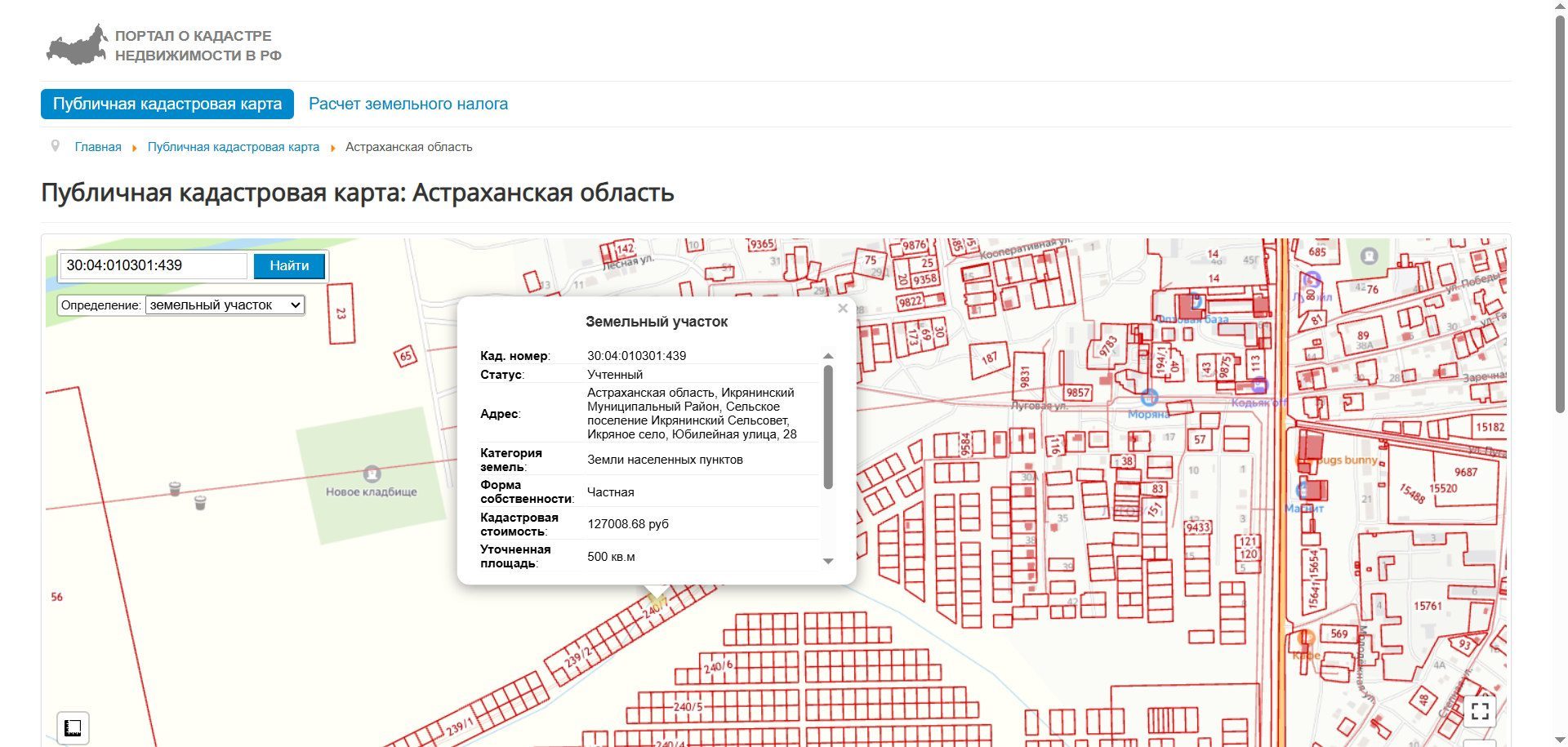Click Астраханская область breadcrumb text

(x=409, y=147)
